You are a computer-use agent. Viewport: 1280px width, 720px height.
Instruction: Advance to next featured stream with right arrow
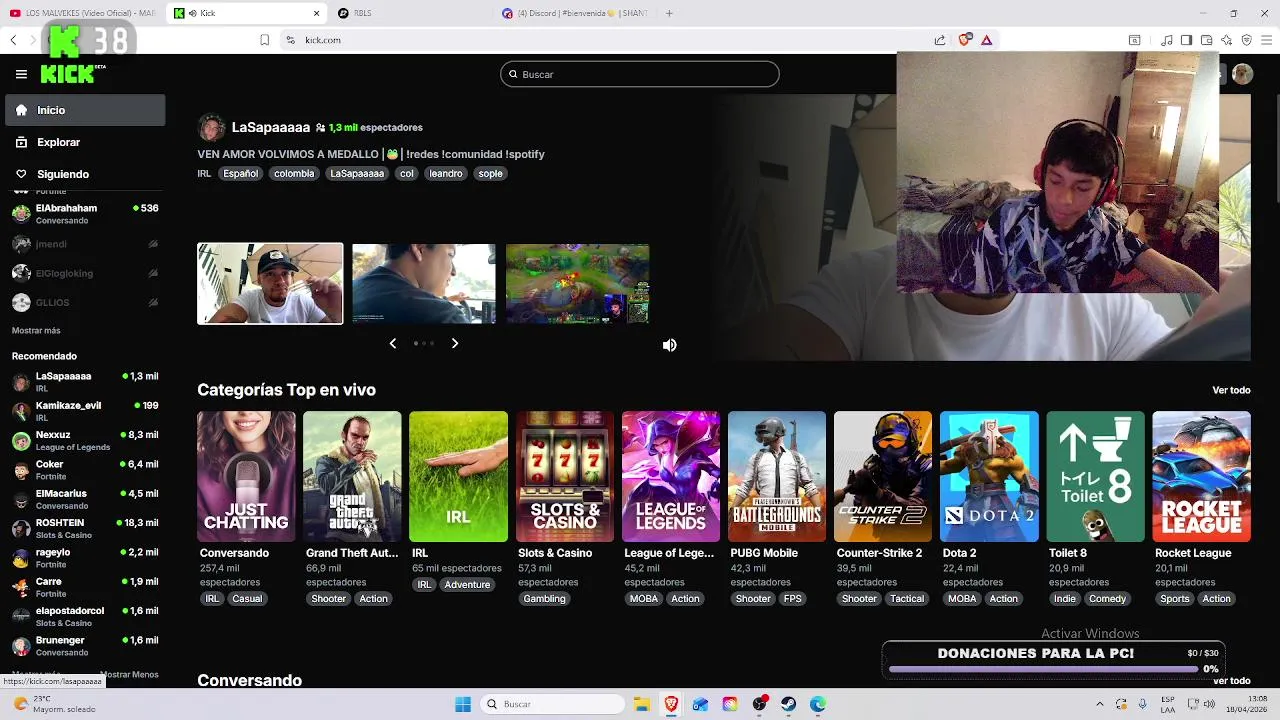[455, 343]
